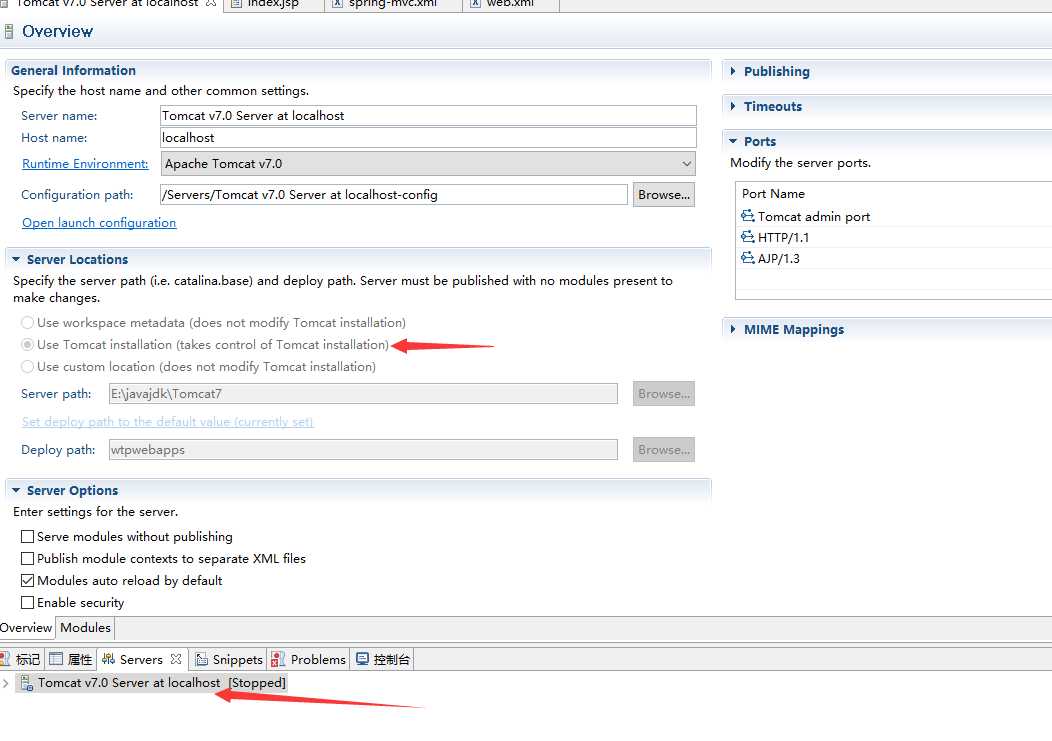Click the Configuration path input field
This screenshot has width=1052, height=741.
(394, 195)
